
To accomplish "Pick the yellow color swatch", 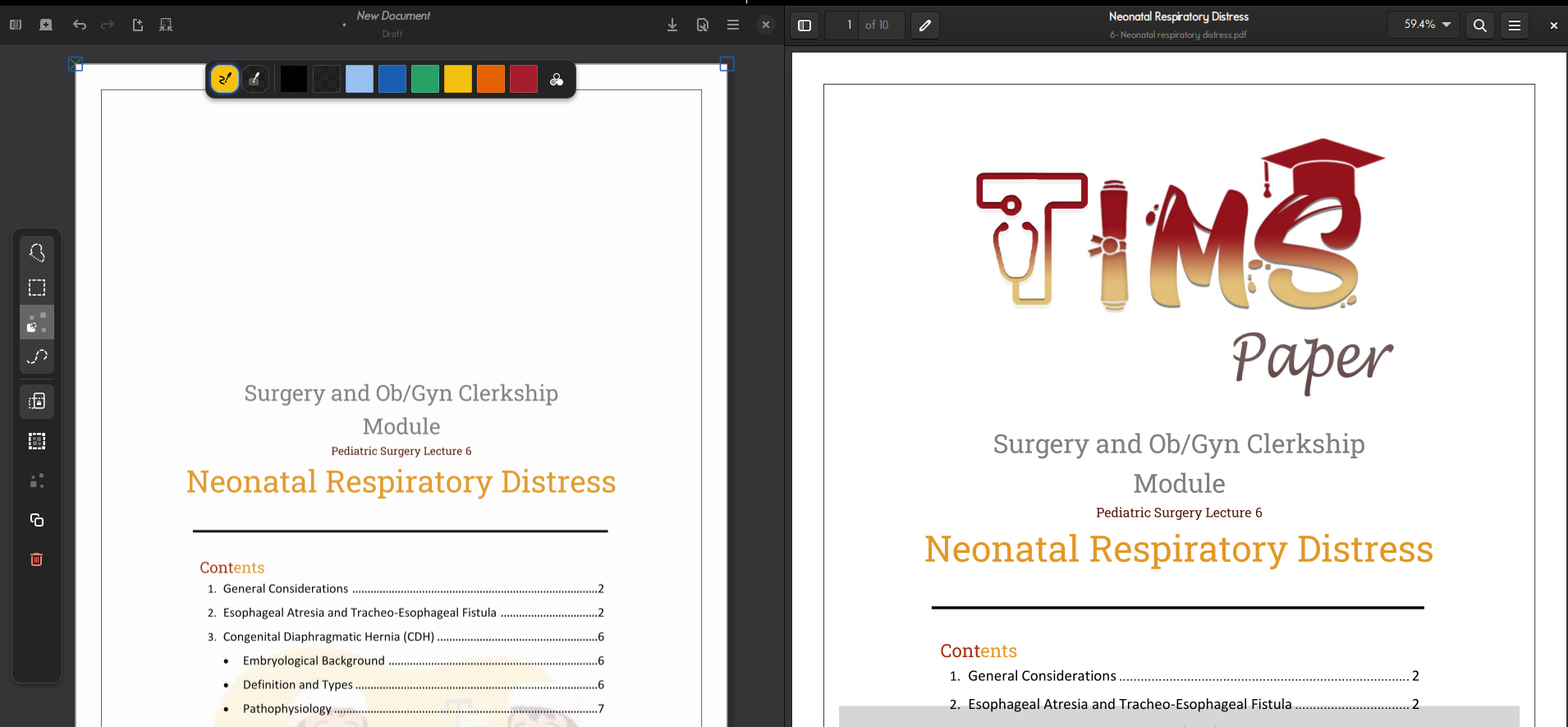I will 458,79.
